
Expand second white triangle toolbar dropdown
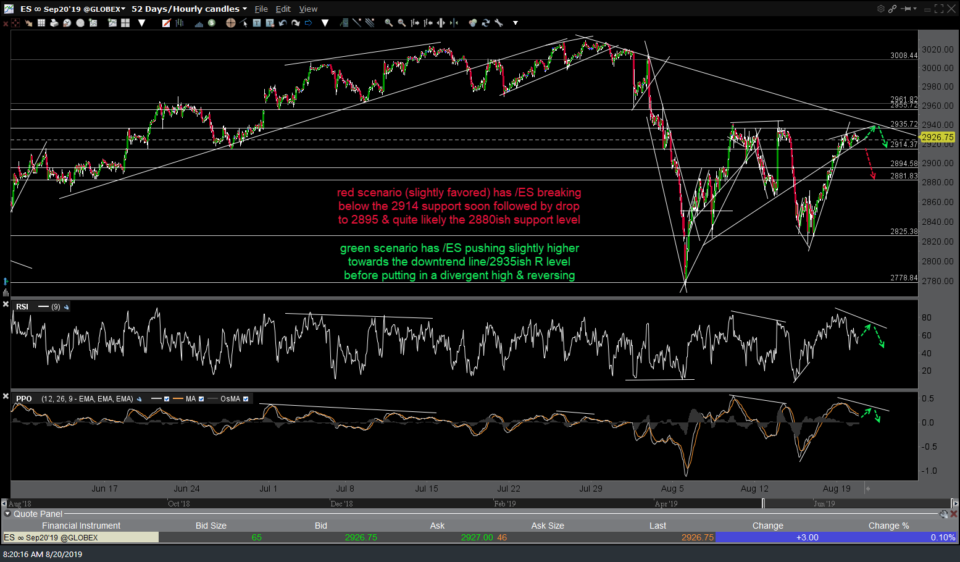click(x=324, y=23)
